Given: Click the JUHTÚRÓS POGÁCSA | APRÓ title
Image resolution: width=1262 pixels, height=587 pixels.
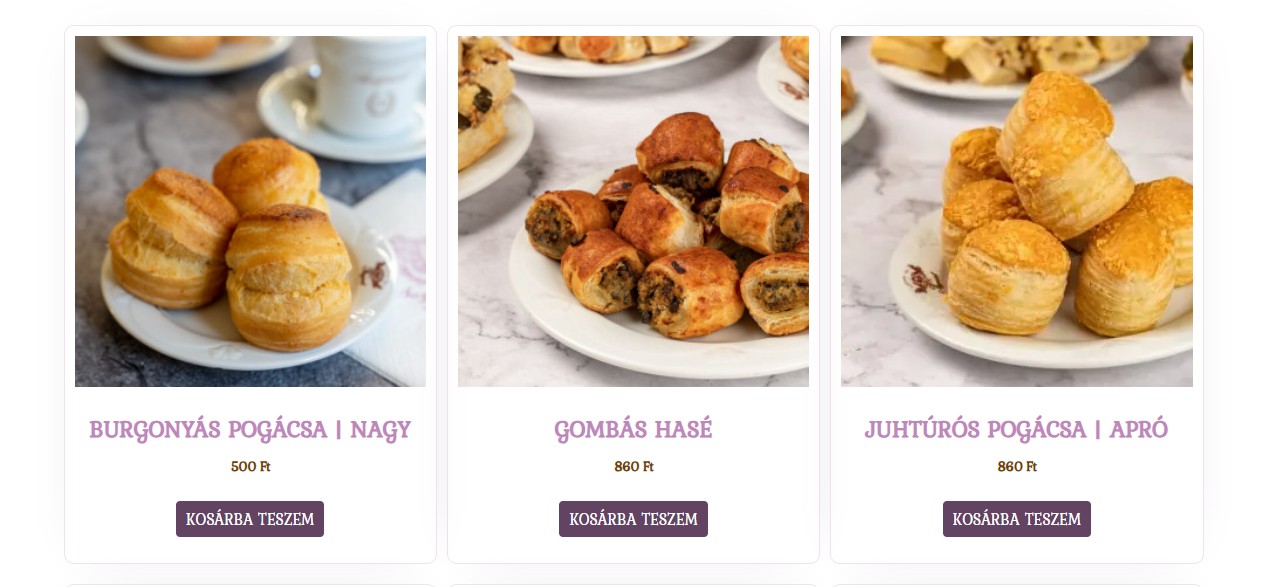Looking at the screenshot, I should pyautogui.click(x=1017, y=430).
